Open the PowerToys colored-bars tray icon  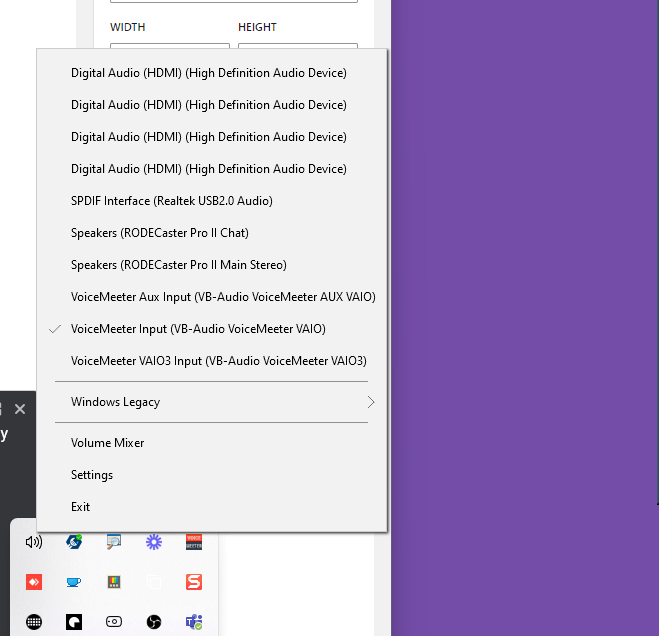tap(114, 582)
